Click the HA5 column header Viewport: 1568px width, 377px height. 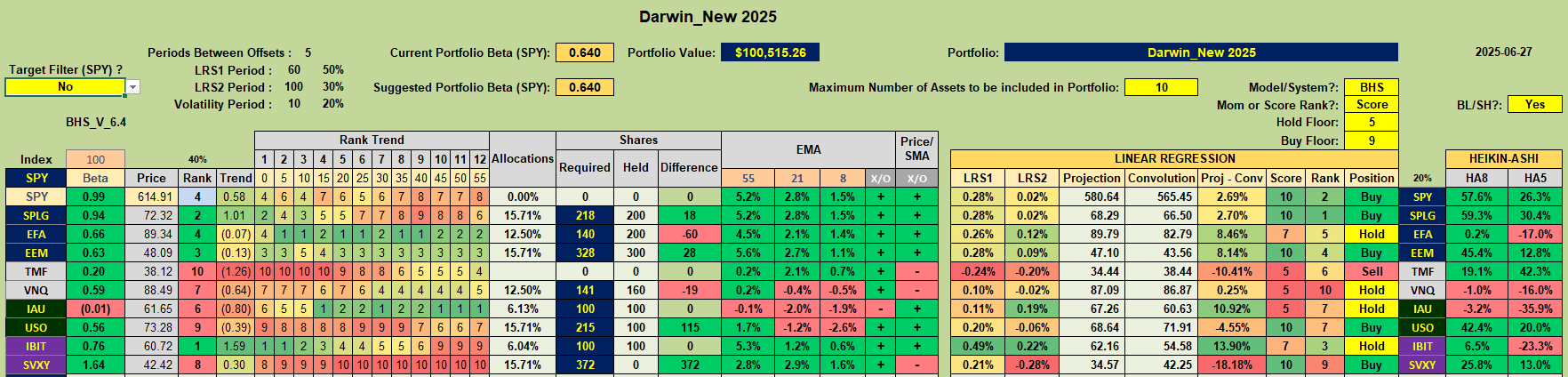point(1535,178)
